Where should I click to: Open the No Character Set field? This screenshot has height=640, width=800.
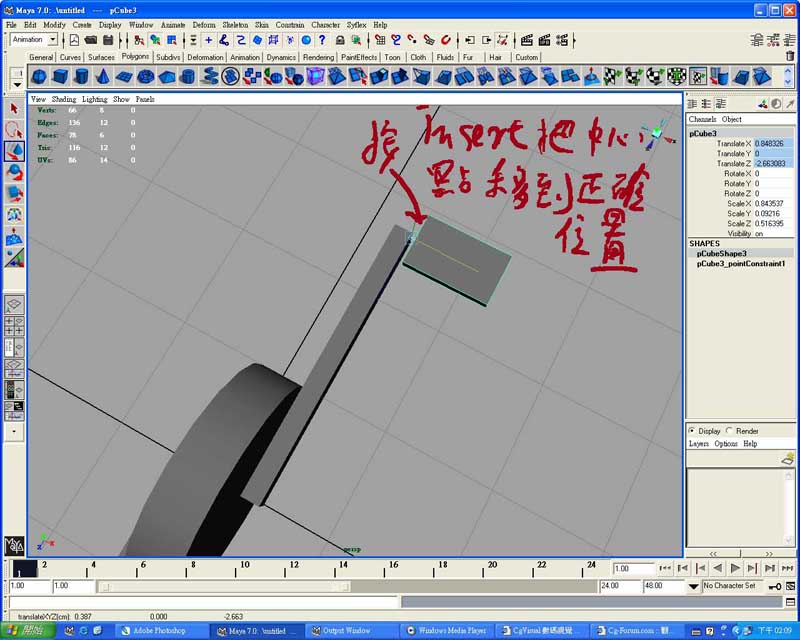point(732,586)
